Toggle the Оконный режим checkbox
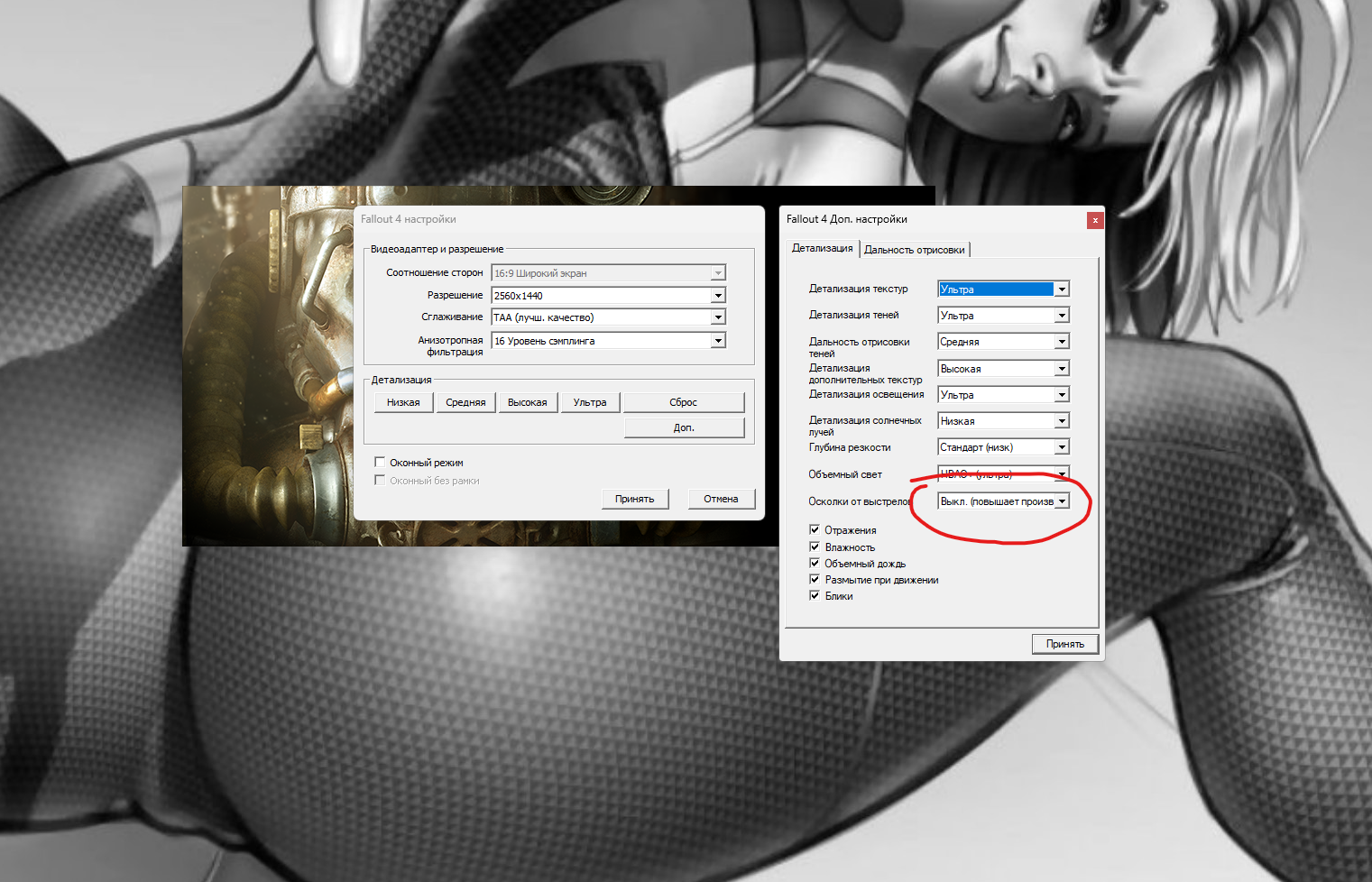The height and width of the screenshot is (882, 1372). pos(380,463)
